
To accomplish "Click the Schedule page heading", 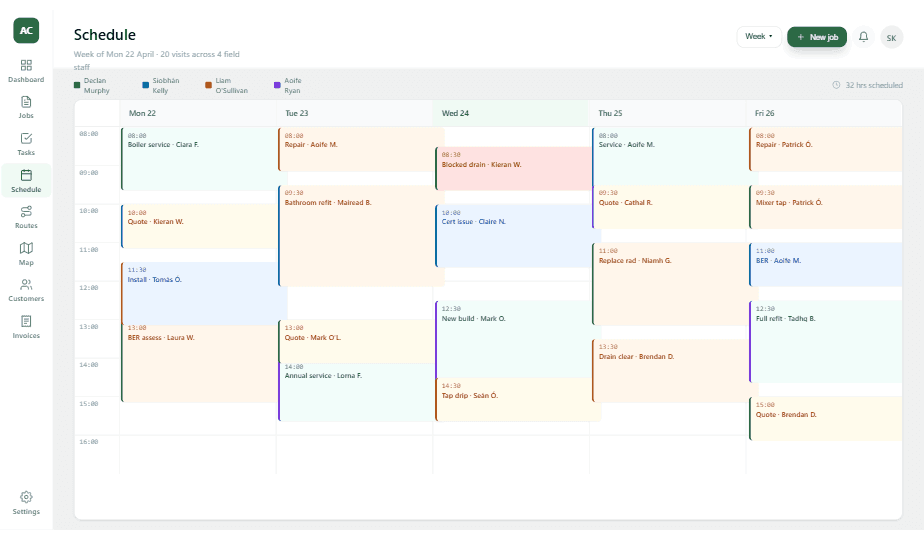I will click(105, 35).
